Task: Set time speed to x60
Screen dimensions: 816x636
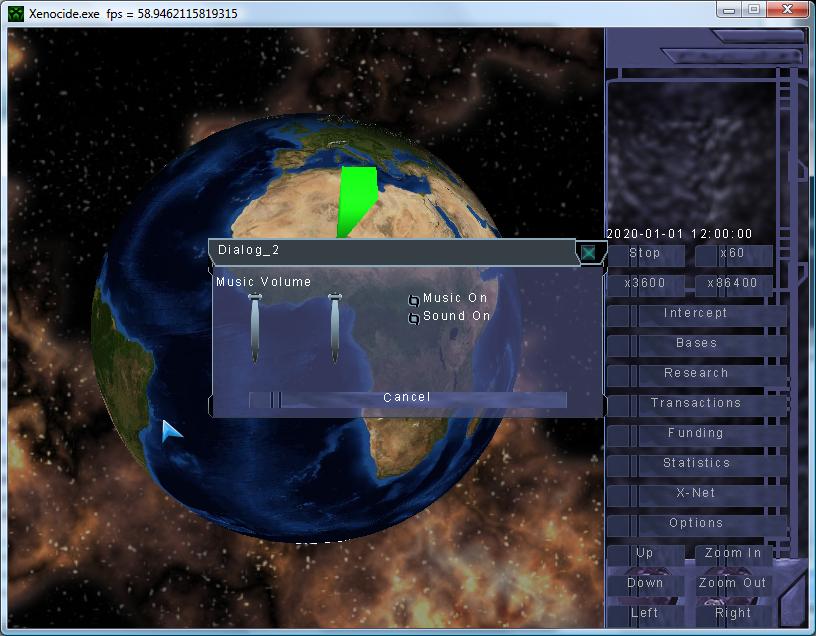Action: pos(733,255)
